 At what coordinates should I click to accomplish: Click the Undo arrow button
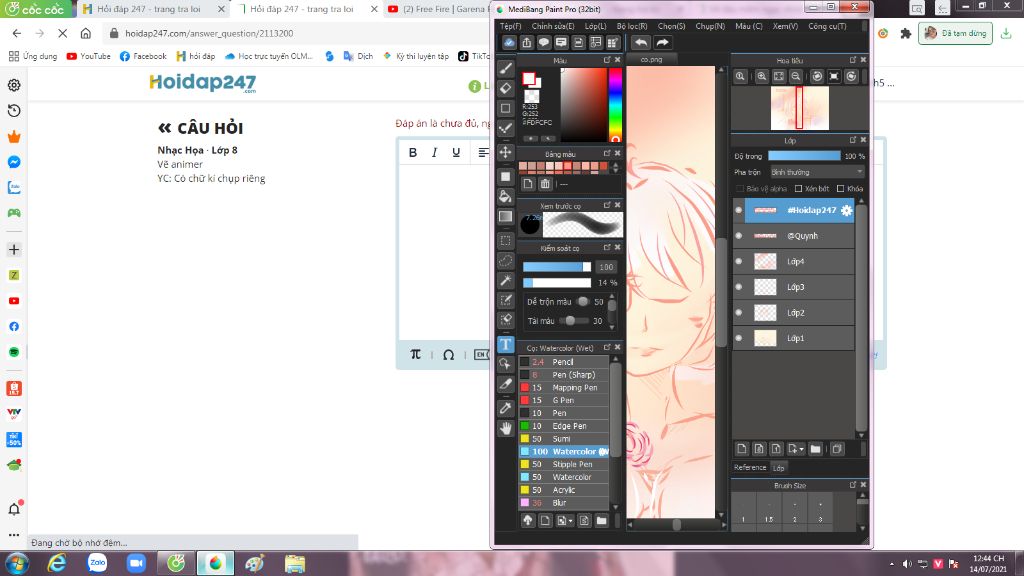641,42
